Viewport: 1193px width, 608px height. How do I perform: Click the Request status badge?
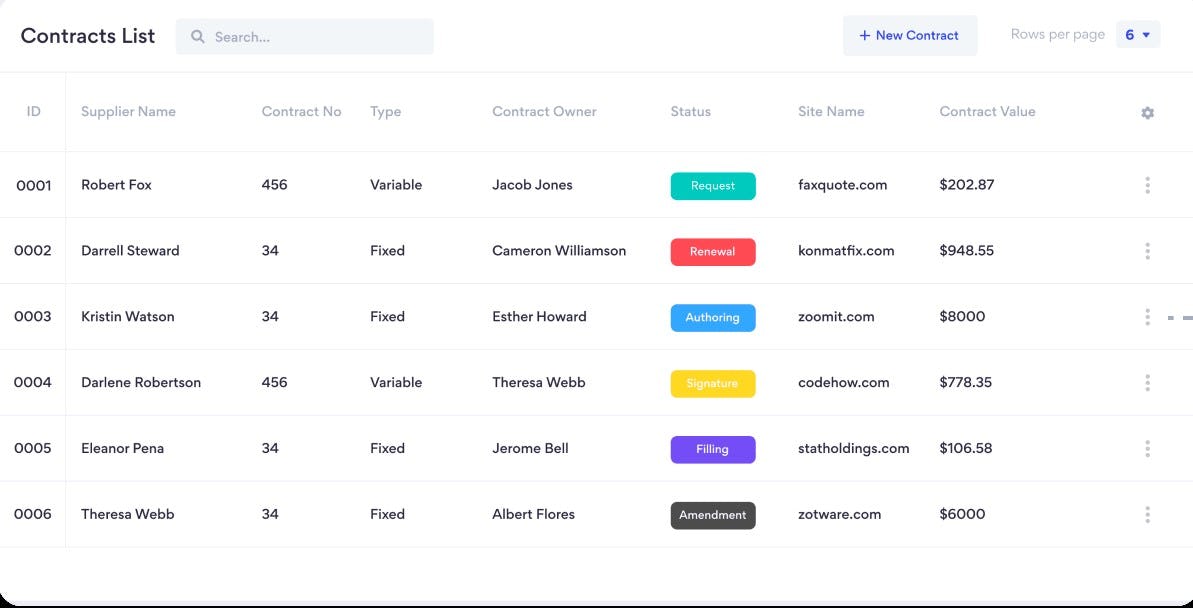tap(713, 185)
